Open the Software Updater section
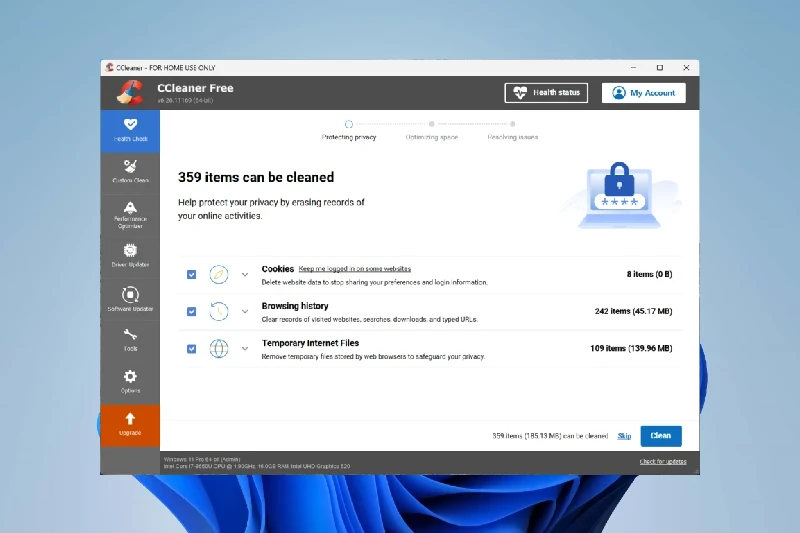Viewport: 800px width, 533px height. point(130,299)
